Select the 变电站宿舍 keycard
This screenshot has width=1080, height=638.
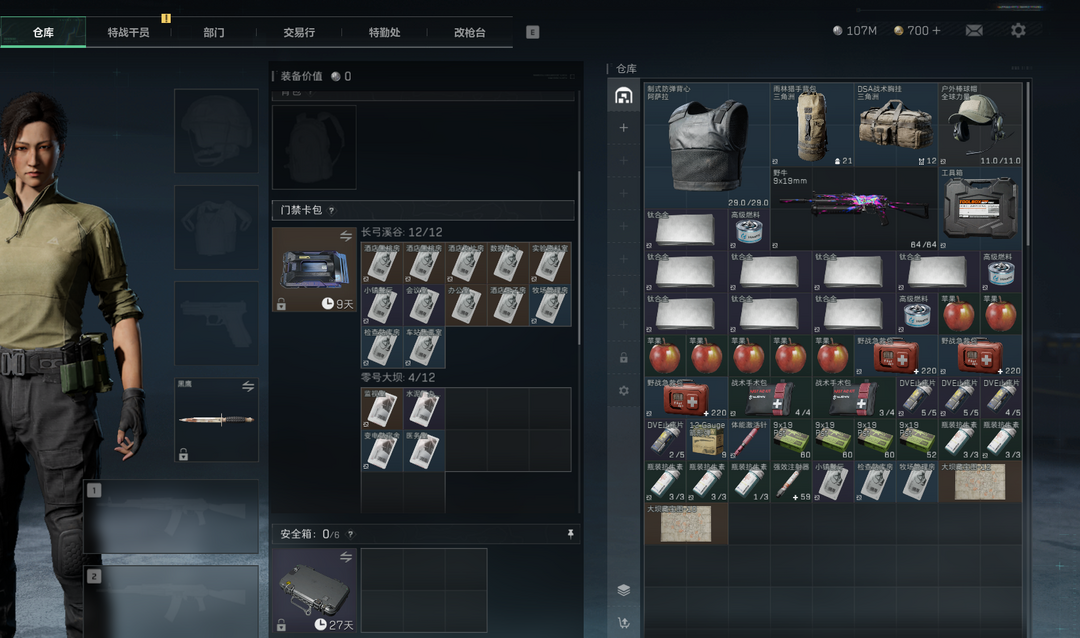(382, 451)
